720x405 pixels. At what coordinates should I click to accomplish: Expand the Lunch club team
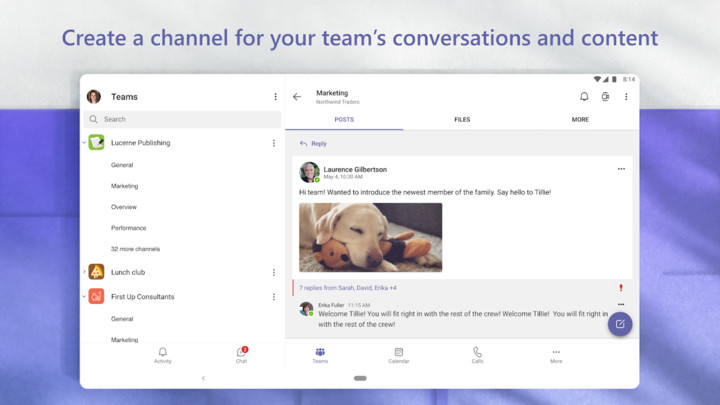click(84, 272)
